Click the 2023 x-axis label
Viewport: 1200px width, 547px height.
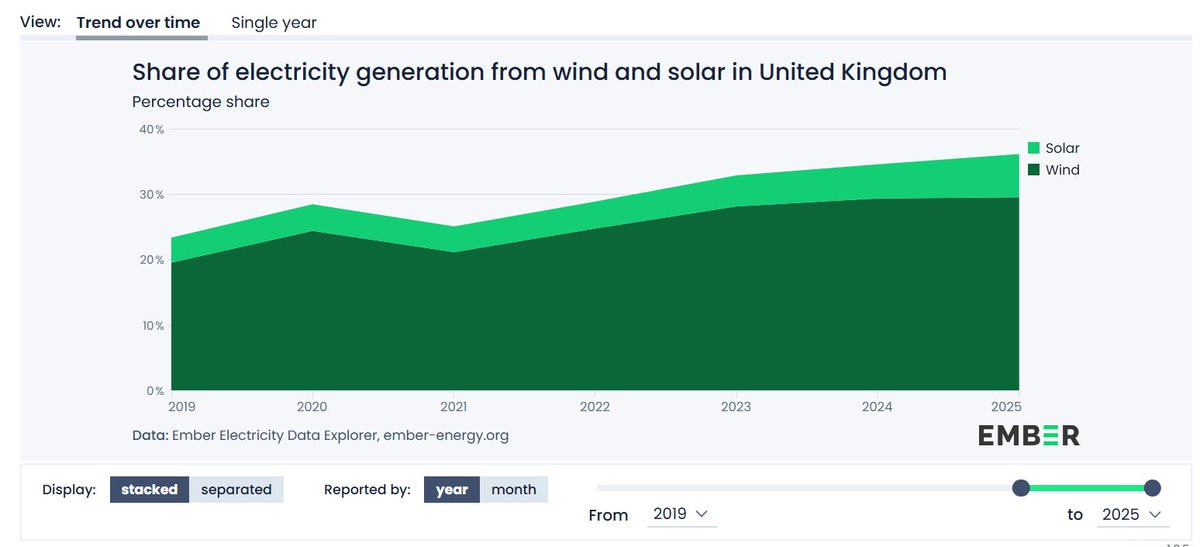pos(736,407)
